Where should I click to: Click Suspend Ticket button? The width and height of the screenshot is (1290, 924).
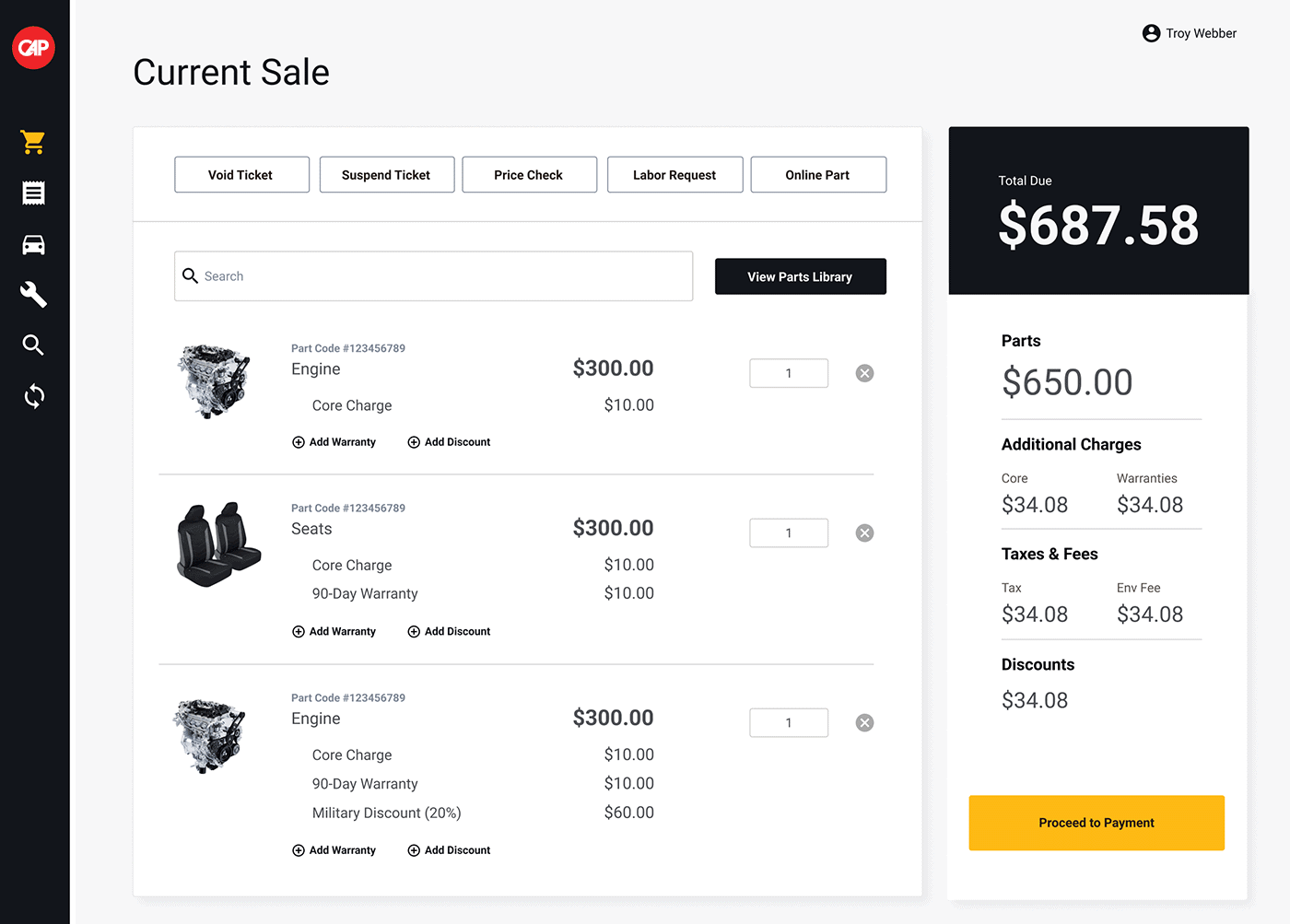[387, 174]
